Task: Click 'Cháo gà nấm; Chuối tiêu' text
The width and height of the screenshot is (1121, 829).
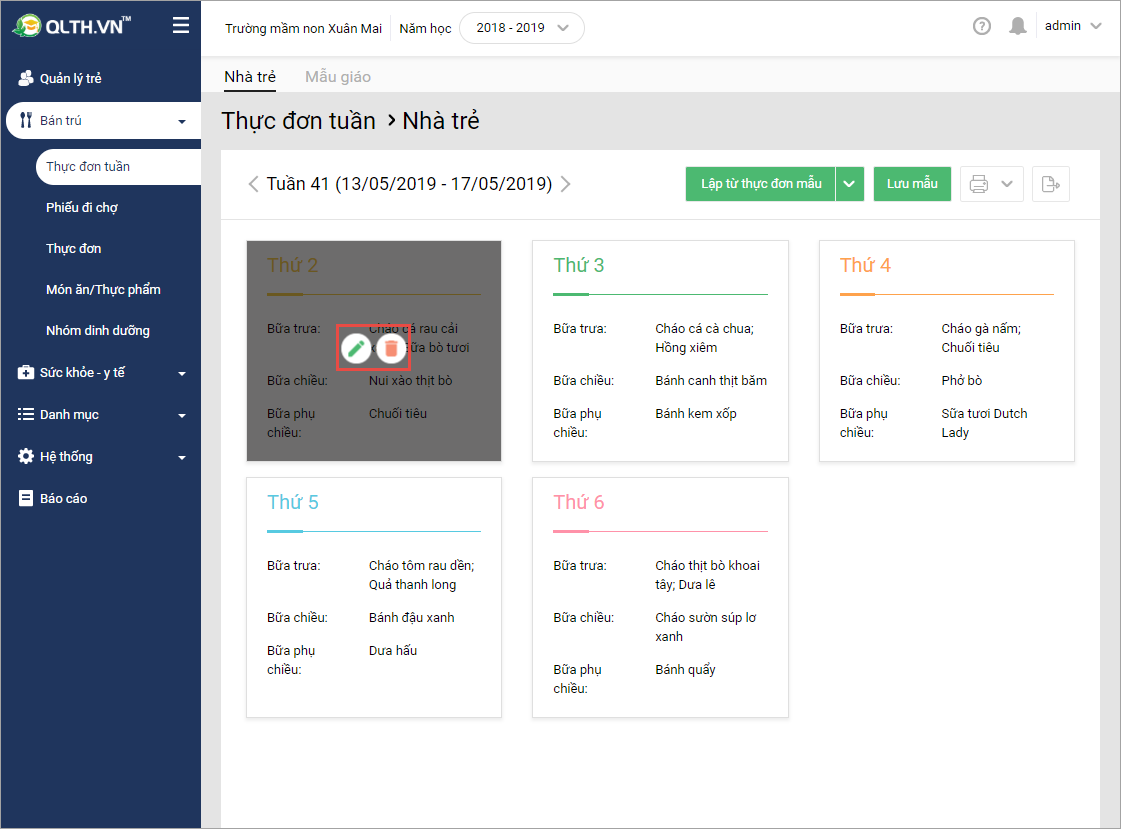Action: pos(981,338)
